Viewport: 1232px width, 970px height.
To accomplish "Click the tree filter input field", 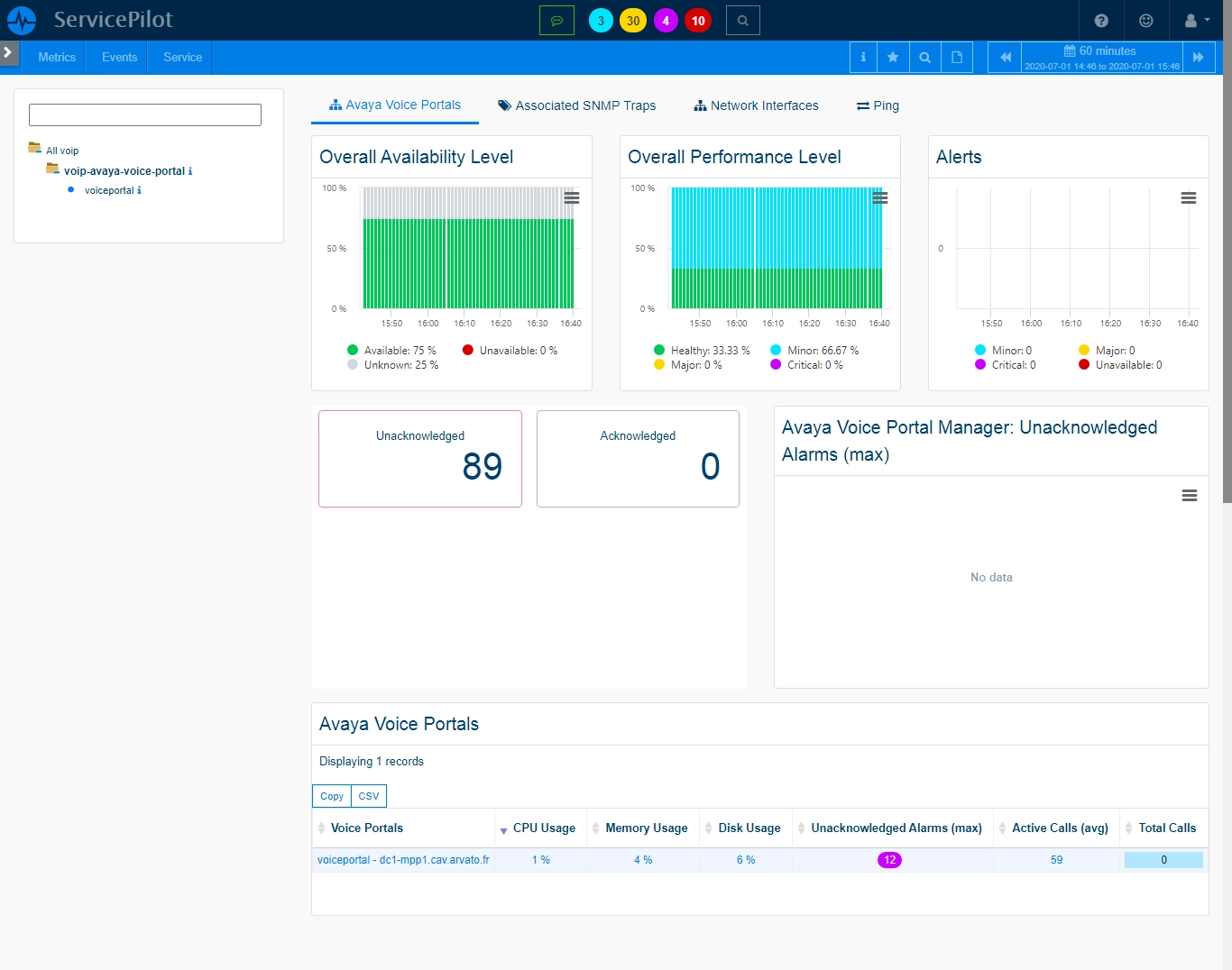I will tap(145, 114).
